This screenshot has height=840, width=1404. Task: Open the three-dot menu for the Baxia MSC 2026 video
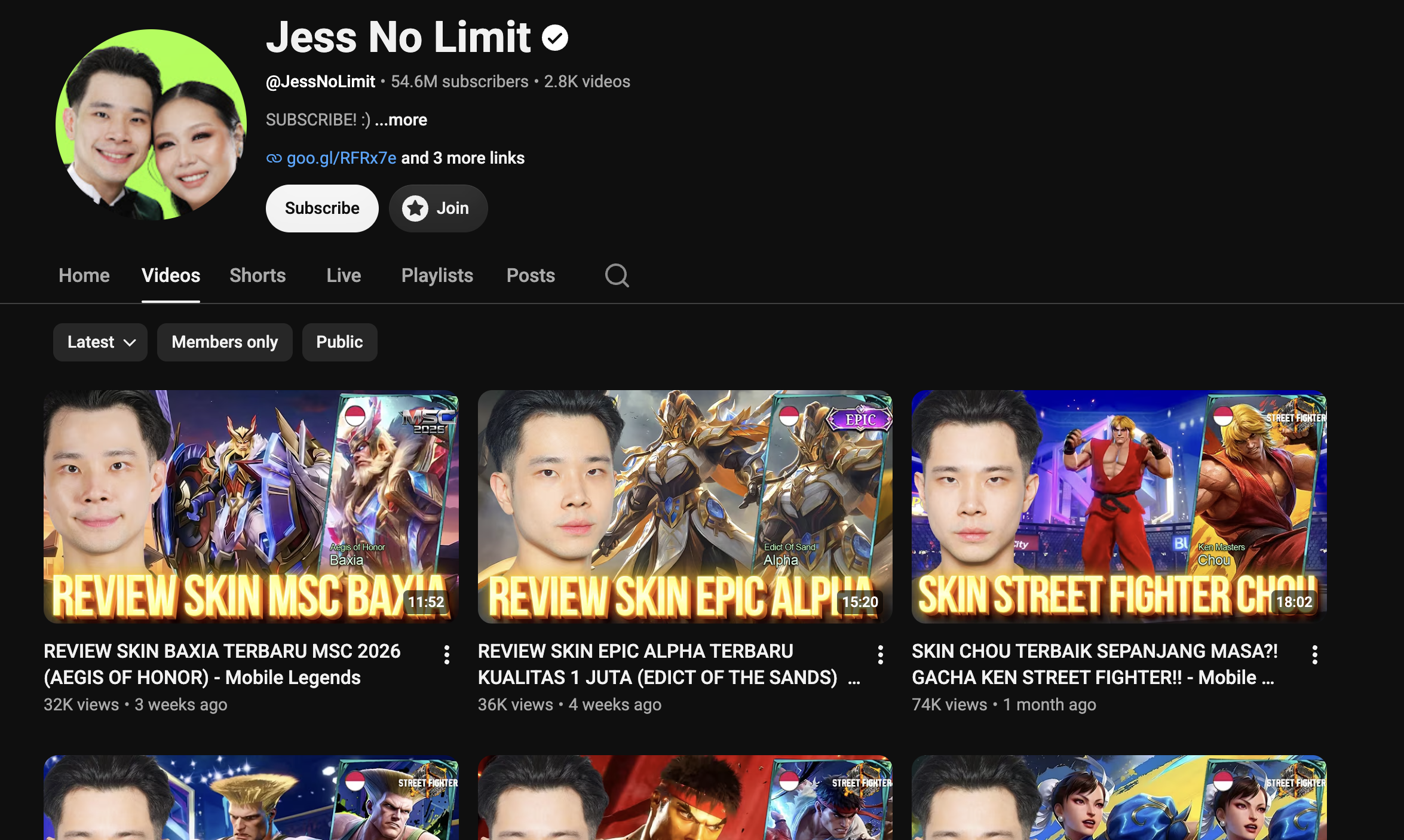pyautogui.click(x=446, y=655)
